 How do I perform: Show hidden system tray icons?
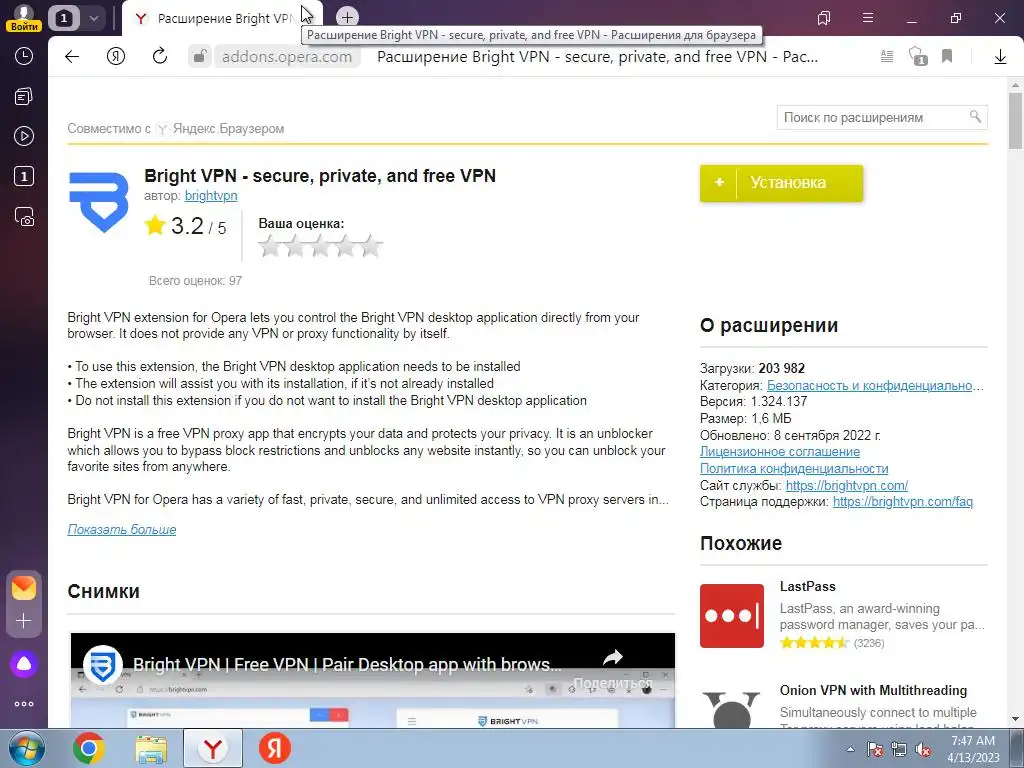[850, 749]
